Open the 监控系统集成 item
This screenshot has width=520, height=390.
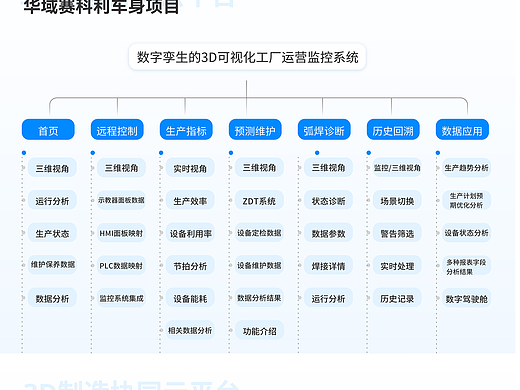click(121, 298)
